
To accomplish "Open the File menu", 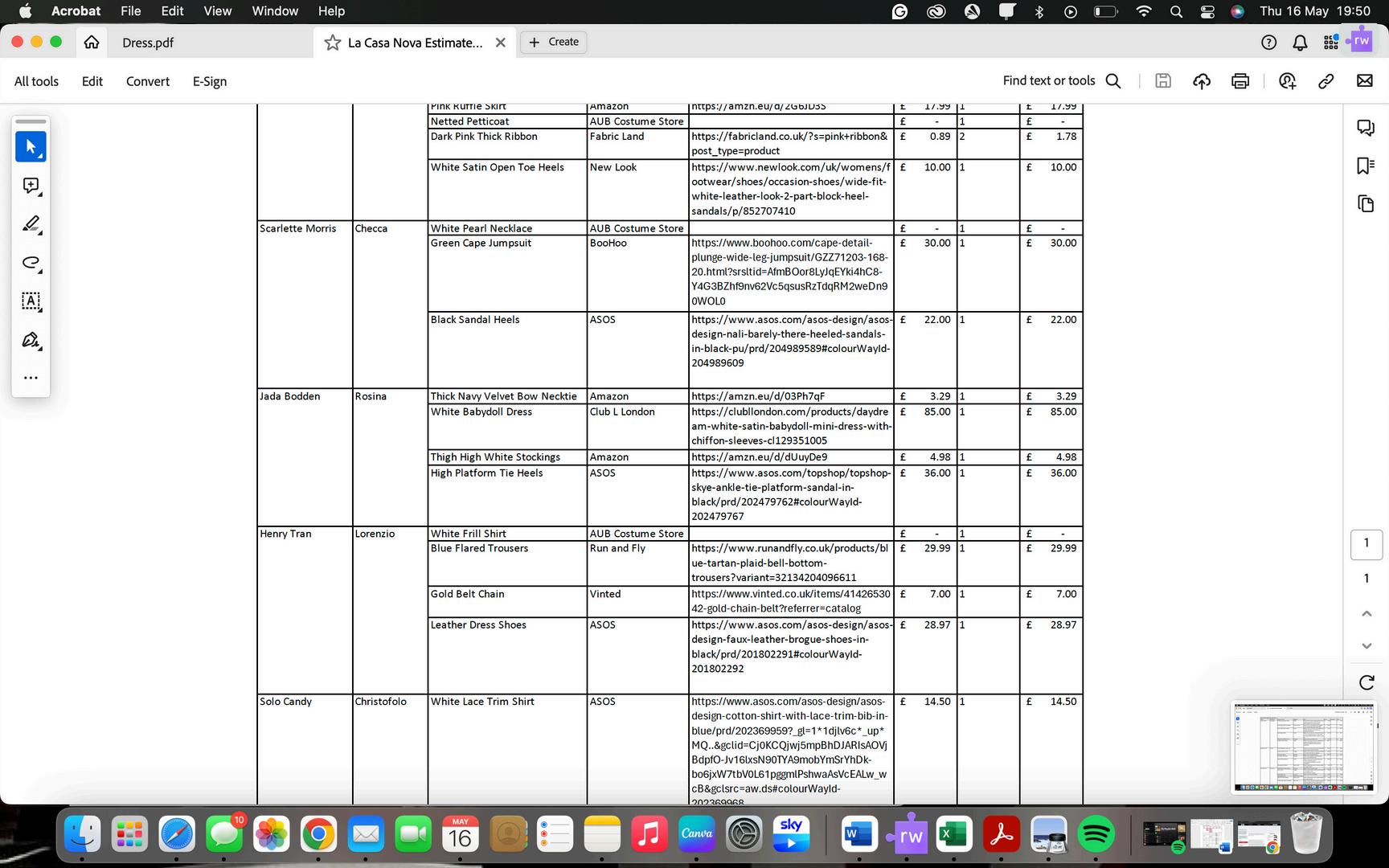I will 131,11.
